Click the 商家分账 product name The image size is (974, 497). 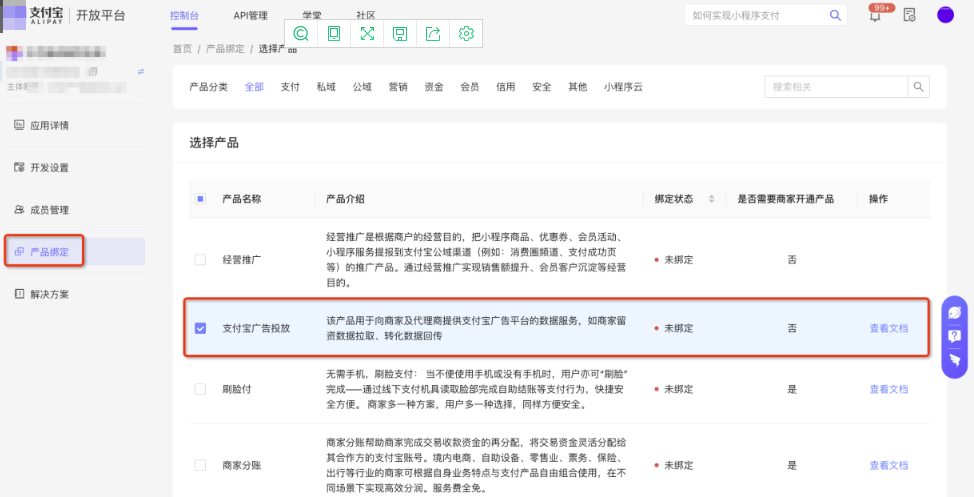click(x=242, y=465)
